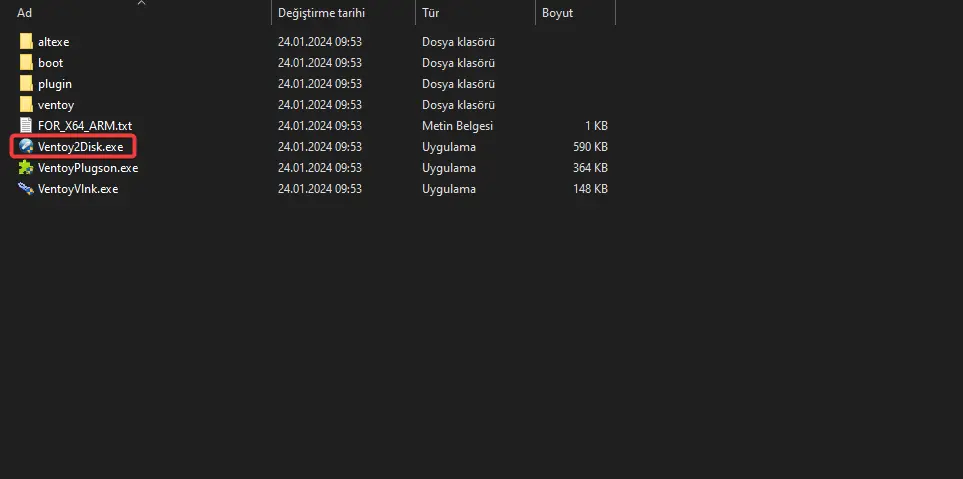Screen dimensions: 963x479
Task: Click the 1 KB size value
Action: (596, 126)
